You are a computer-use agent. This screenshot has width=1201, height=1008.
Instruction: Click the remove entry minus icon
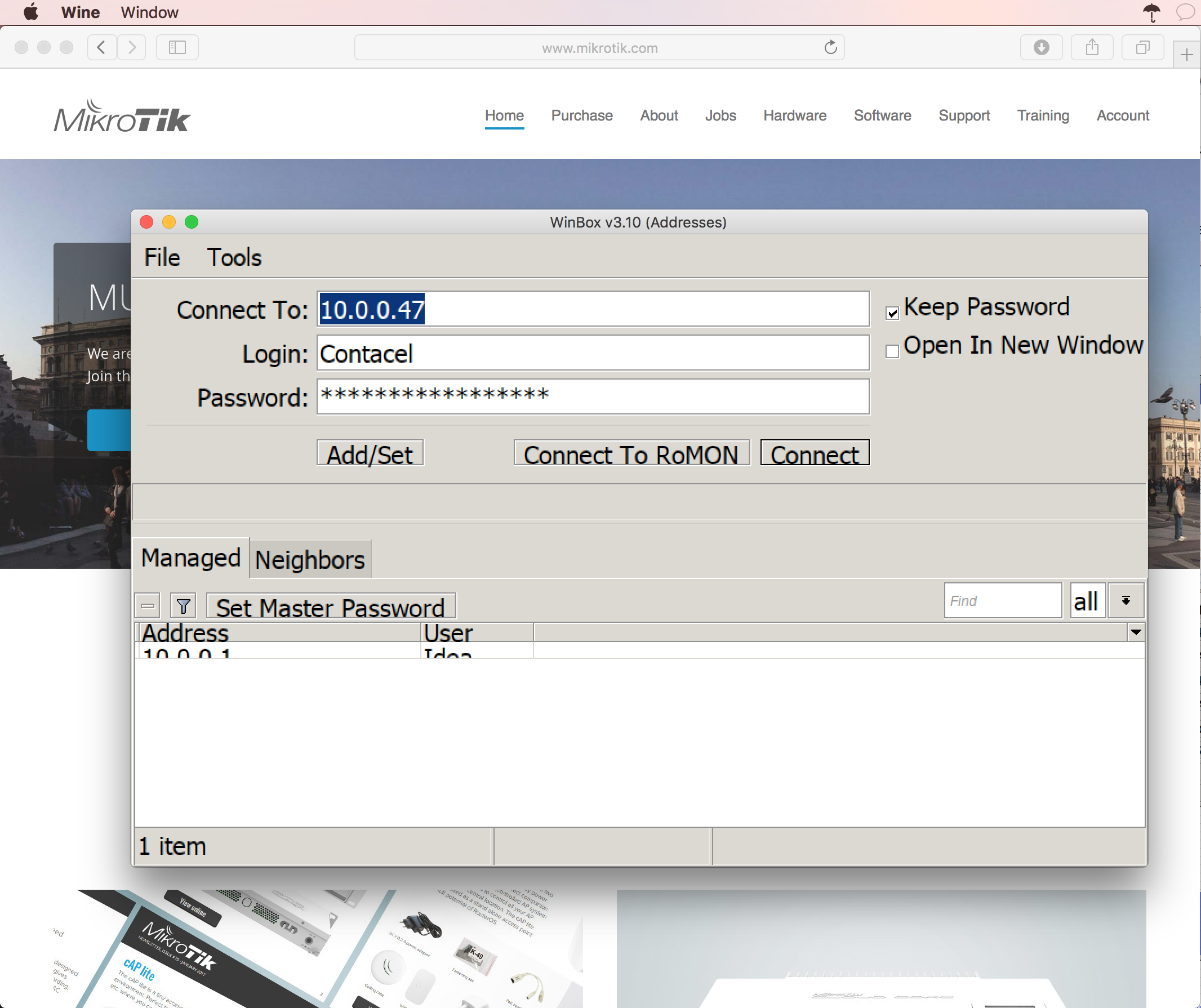[148, 606]
